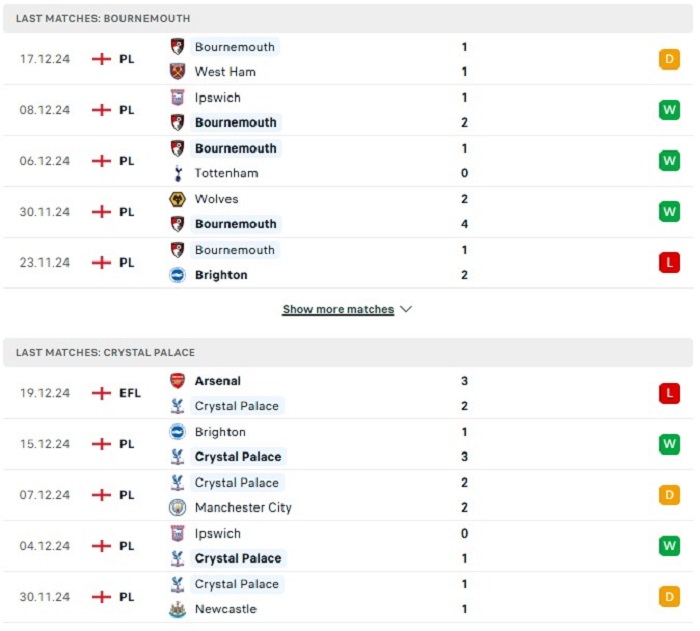700x631 pixels.
Task: Open the Manchester City team name
Action: coord(243,507)
